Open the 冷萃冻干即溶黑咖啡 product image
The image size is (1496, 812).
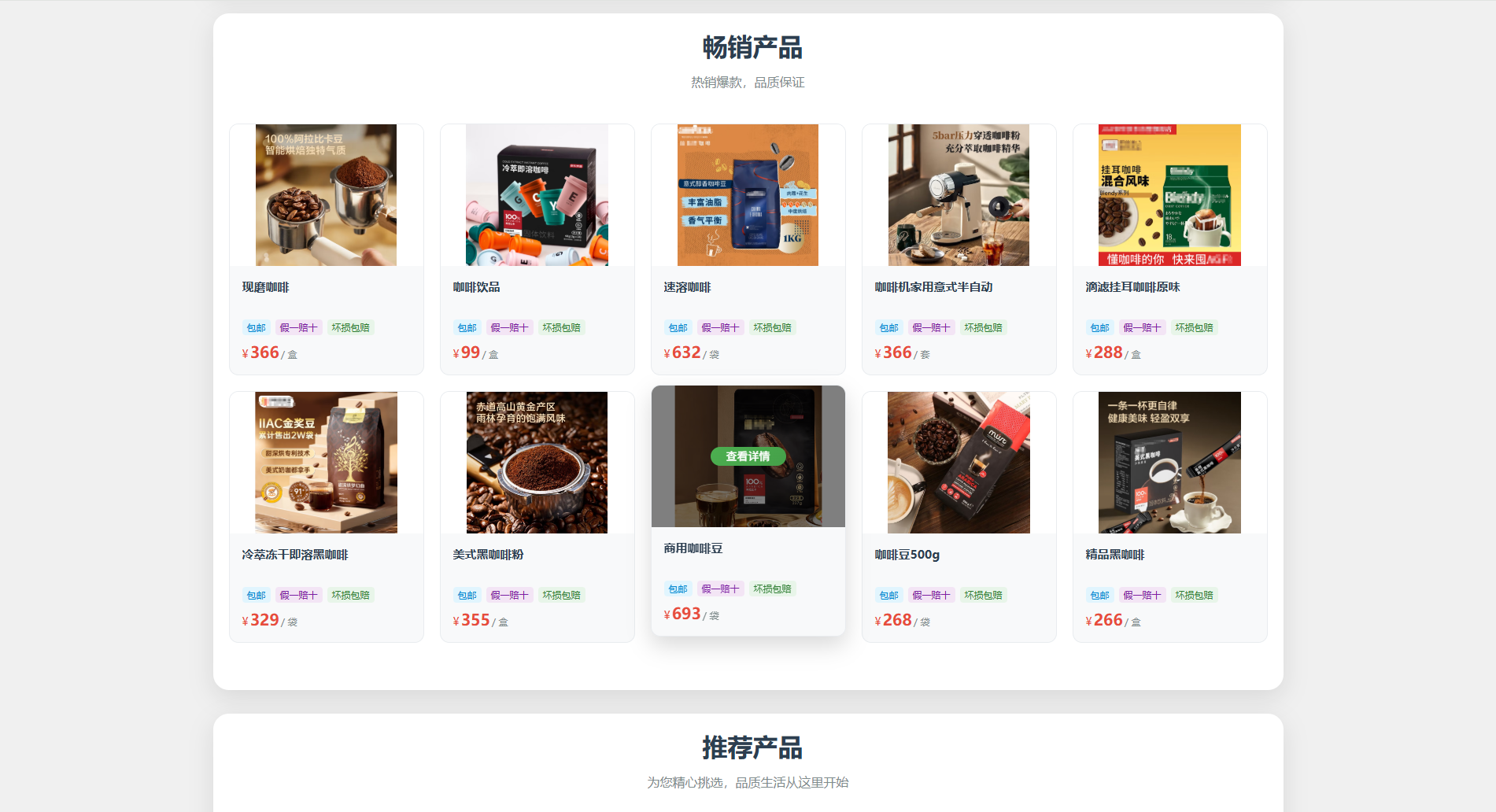(326, 463)
